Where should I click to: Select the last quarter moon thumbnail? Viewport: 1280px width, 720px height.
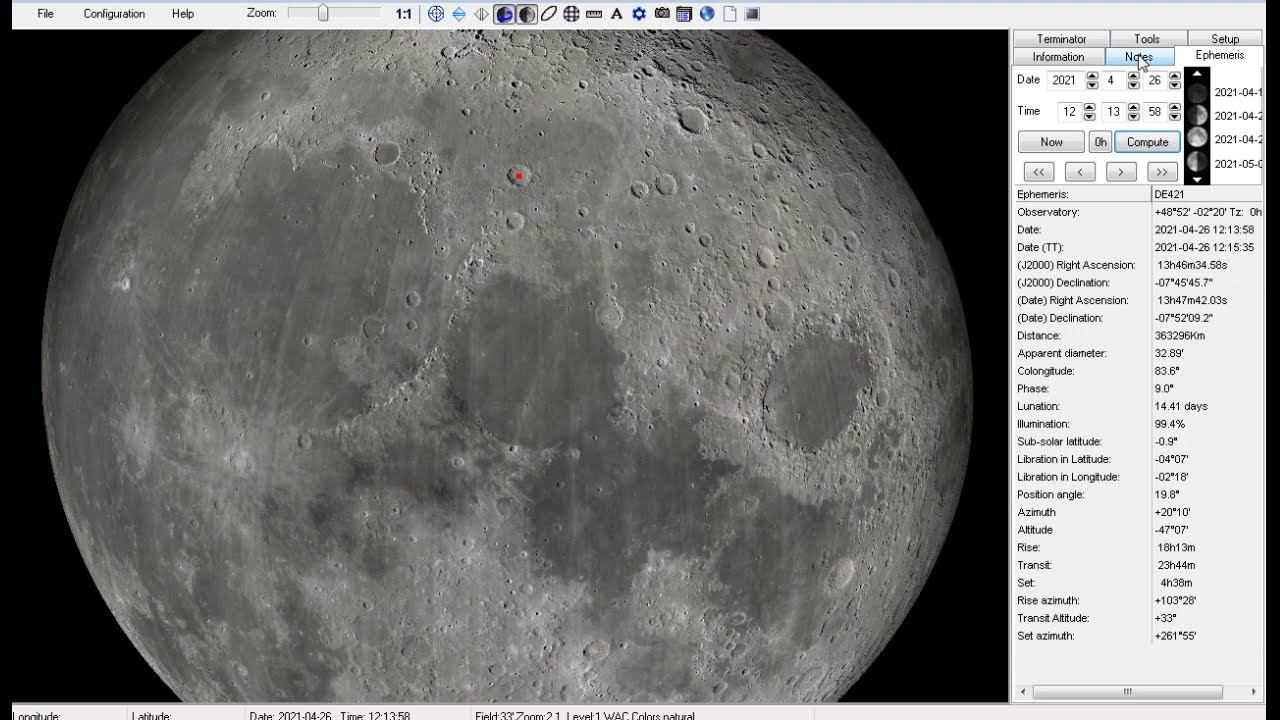(x=1197, y=162)
